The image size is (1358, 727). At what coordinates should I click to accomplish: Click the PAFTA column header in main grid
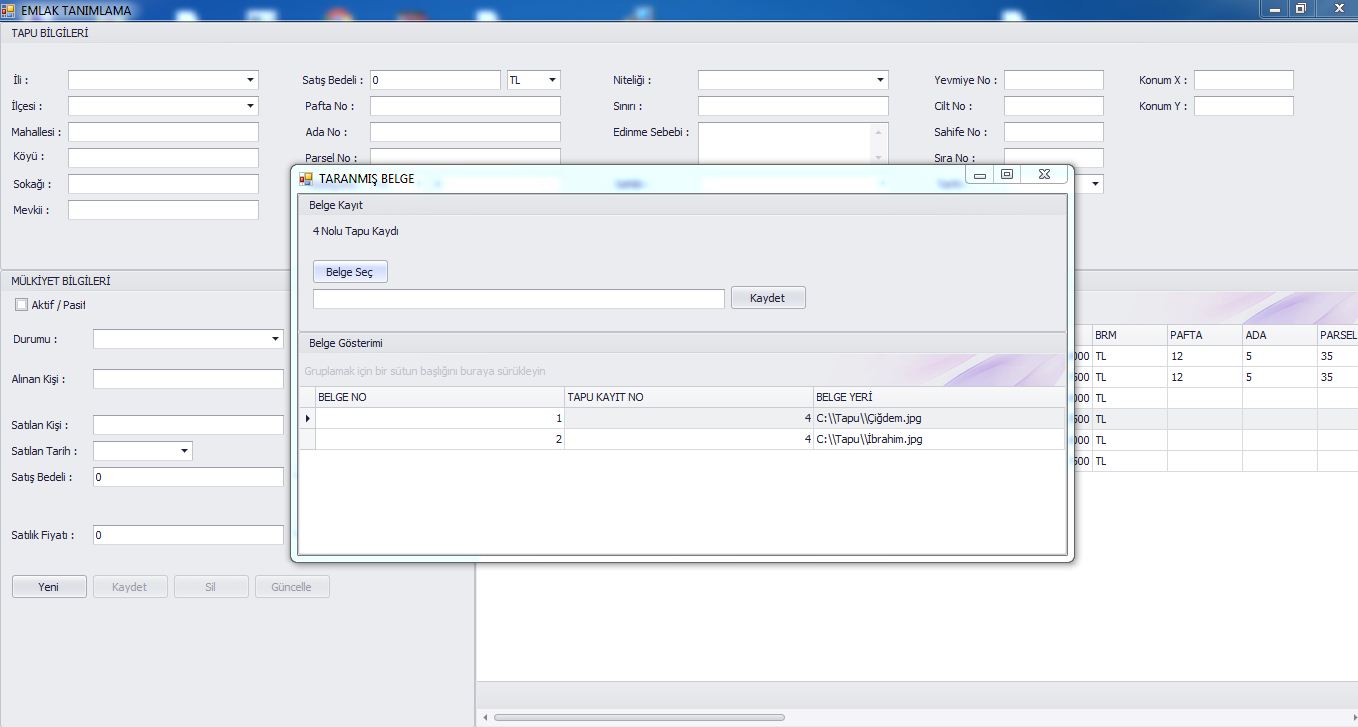pos(1204,335)
